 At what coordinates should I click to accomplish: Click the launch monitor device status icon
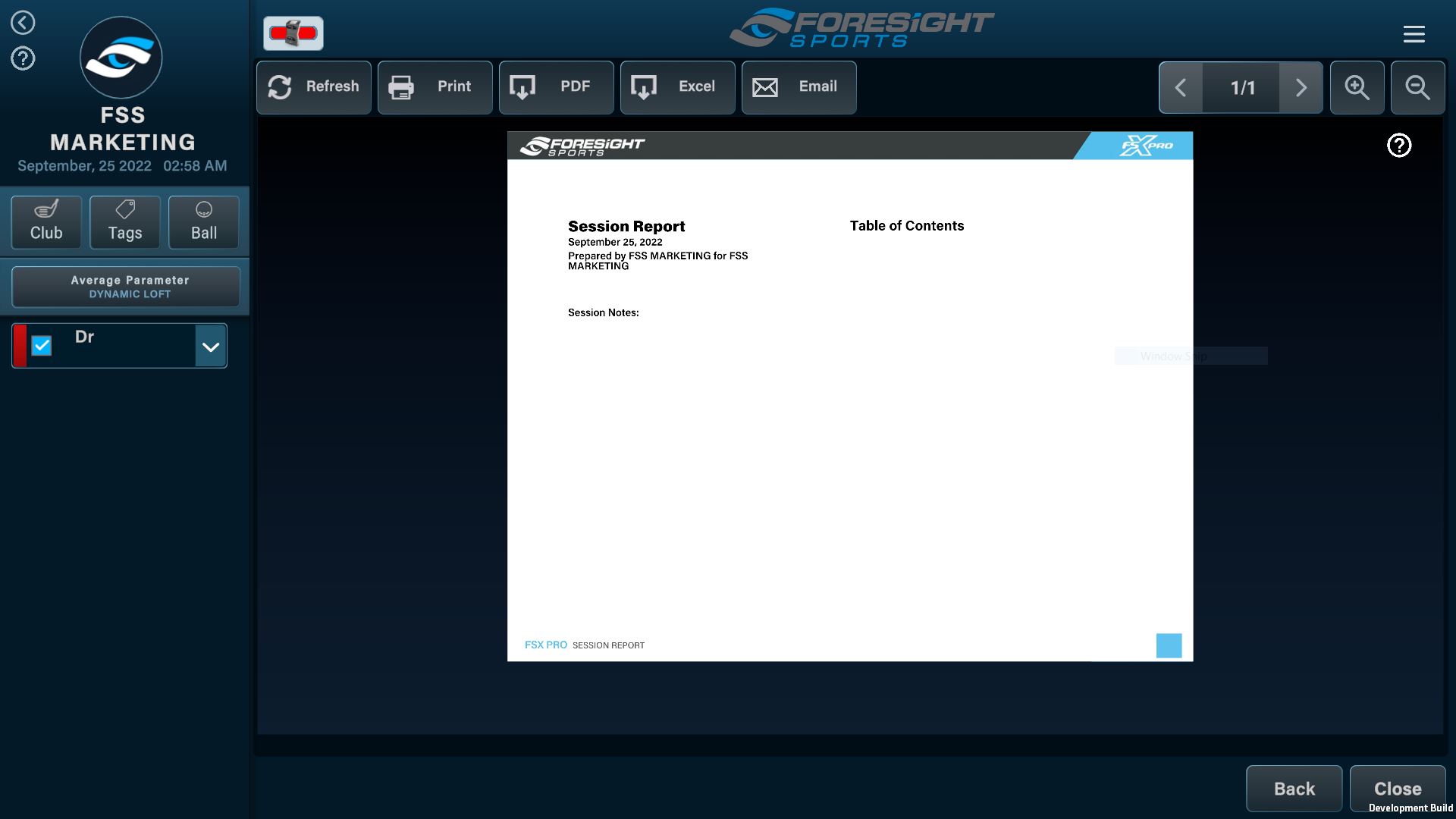point(293,33)
